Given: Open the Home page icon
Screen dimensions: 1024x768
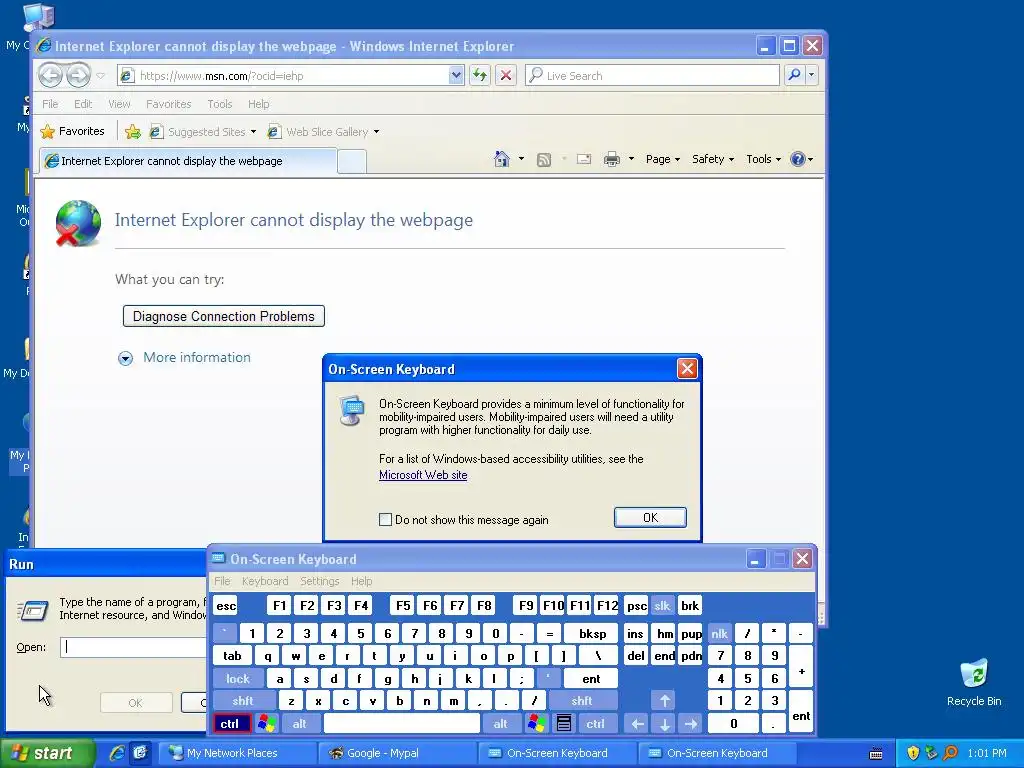Looking at the screenshot, I should coord(502,159).
